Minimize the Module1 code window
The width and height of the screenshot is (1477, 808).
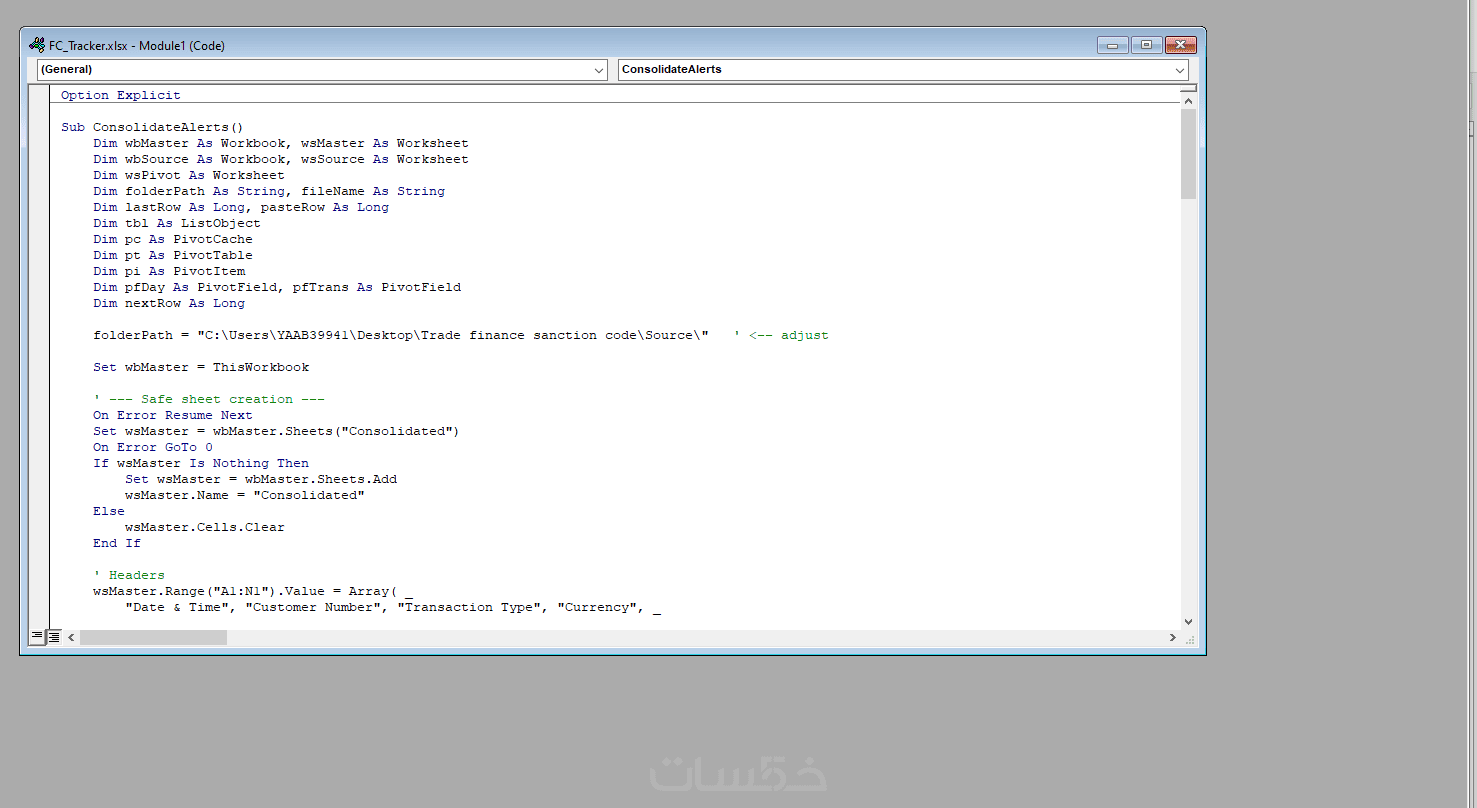[x=1113, y=45]
